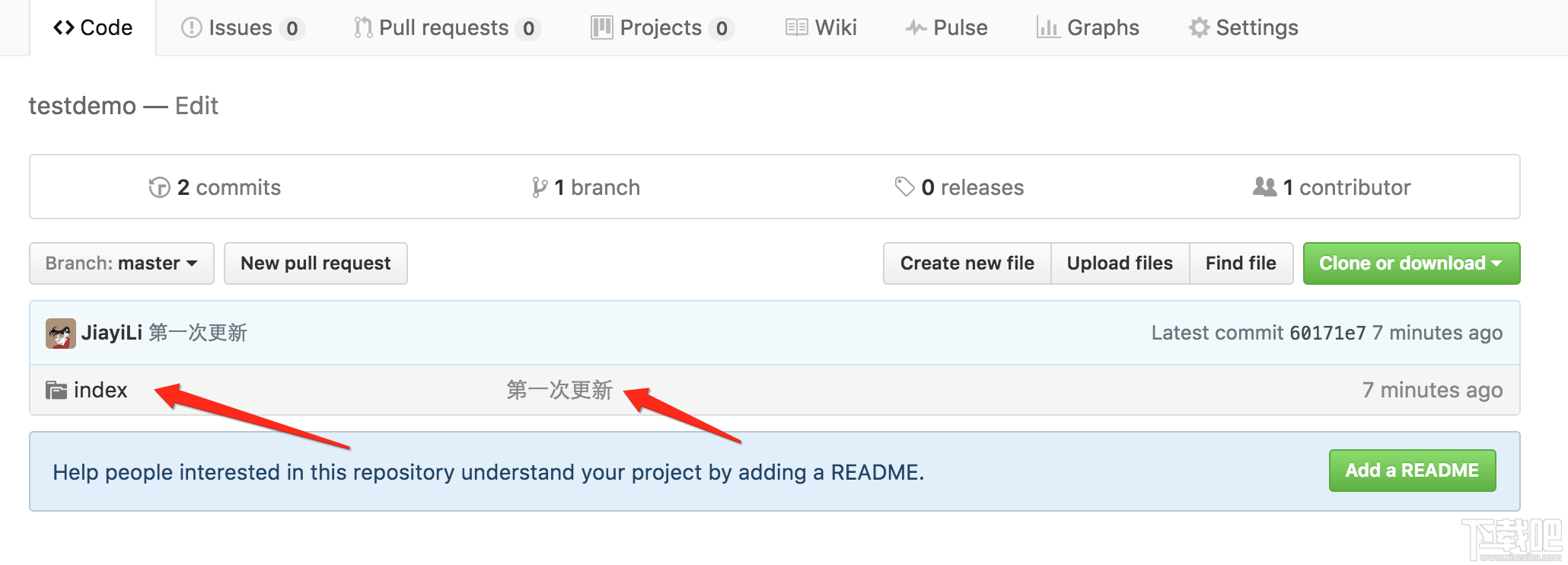The width and height of the screenshot is (1568, 565).
Task: Open the Wiki tab
Action: coord(821,28)
